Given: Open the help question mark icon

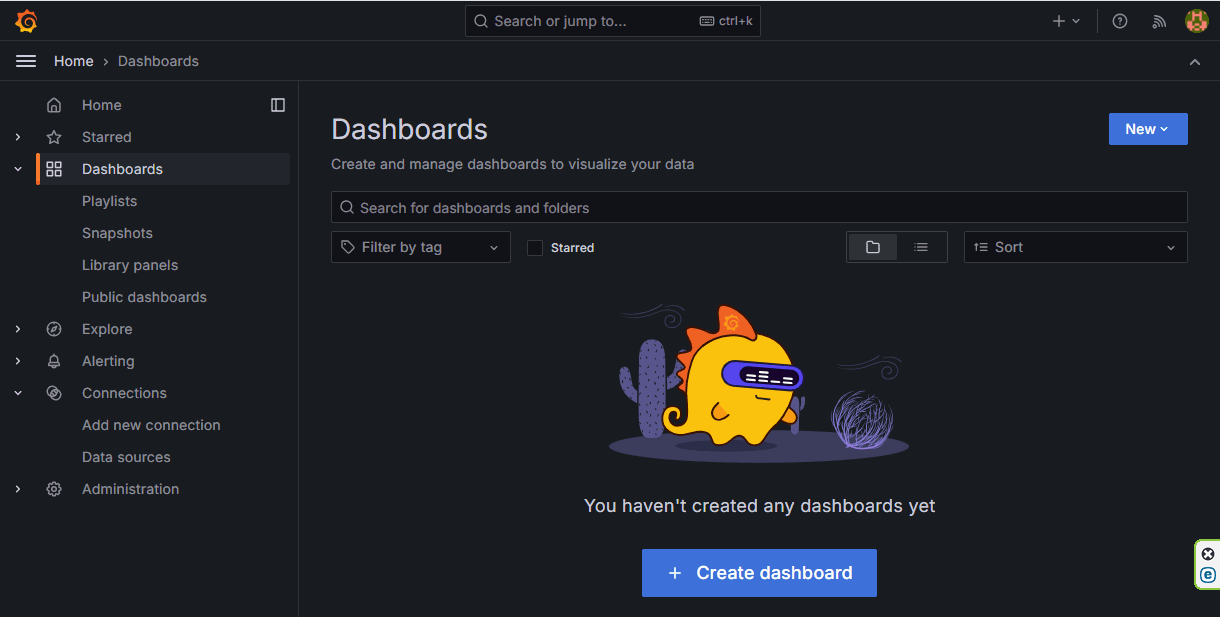Looking at the screenshot, I should [x=1120, y=21].
